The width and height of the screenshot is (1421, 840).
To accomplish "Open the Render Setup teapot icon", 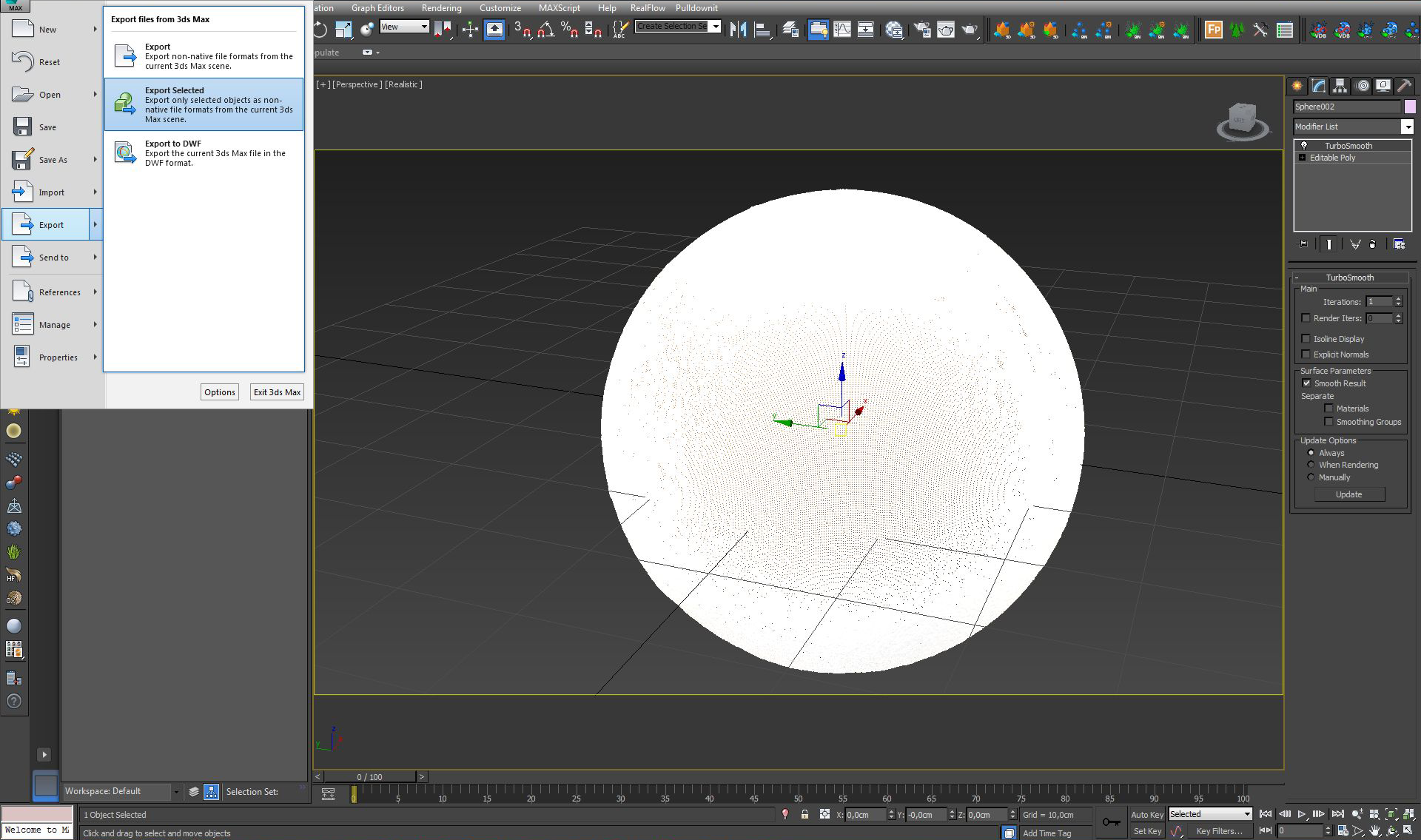I will coord(922,30).
